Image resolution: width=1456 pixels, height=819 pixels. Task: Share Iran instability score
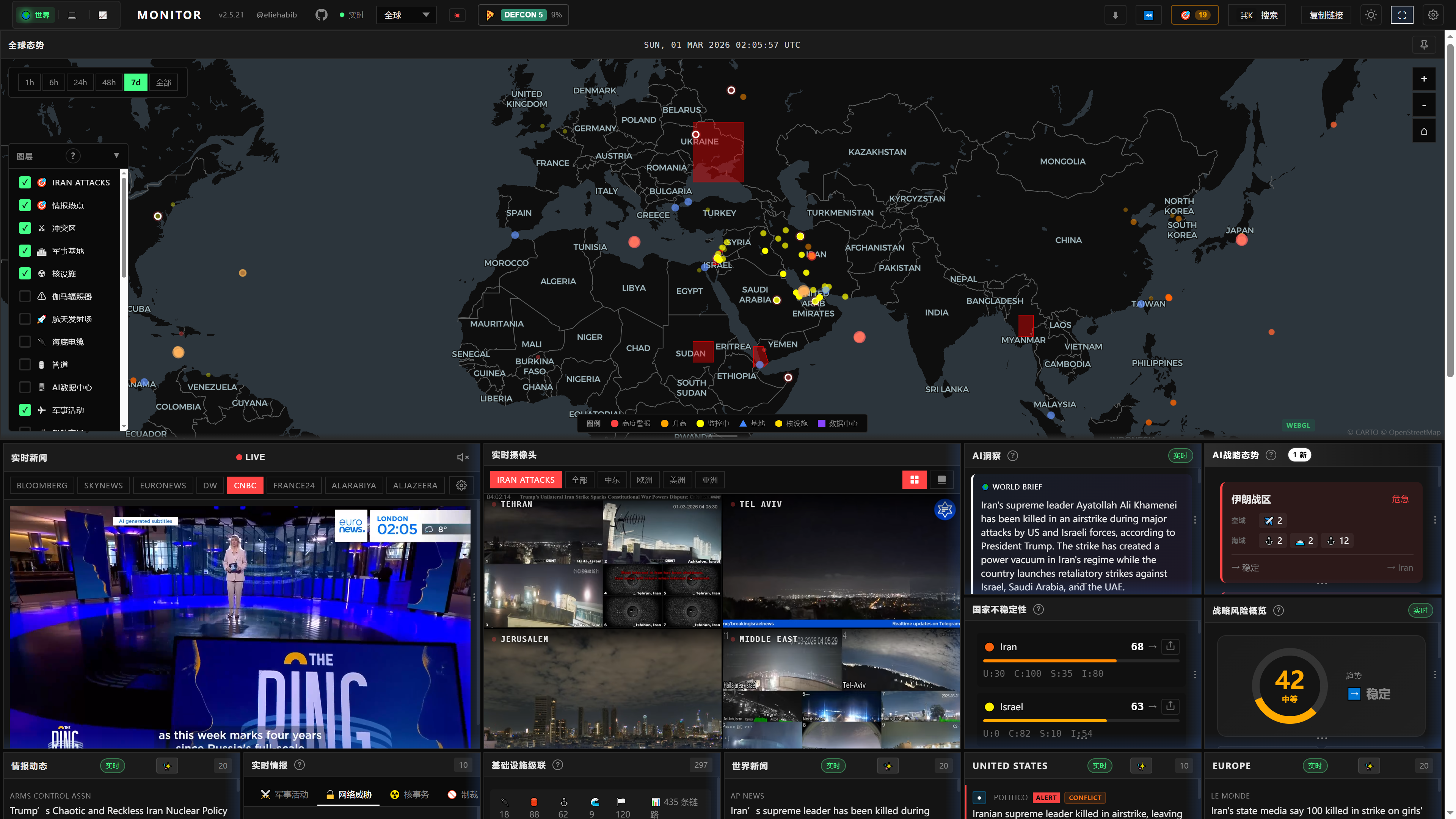pos(1170,646)
